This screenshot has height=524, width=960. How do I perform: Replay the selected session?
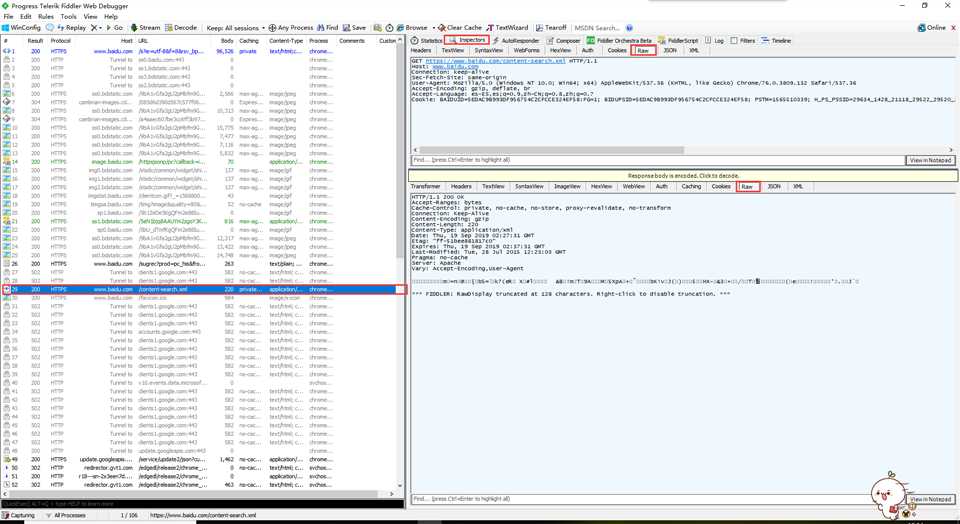(72, 28)
